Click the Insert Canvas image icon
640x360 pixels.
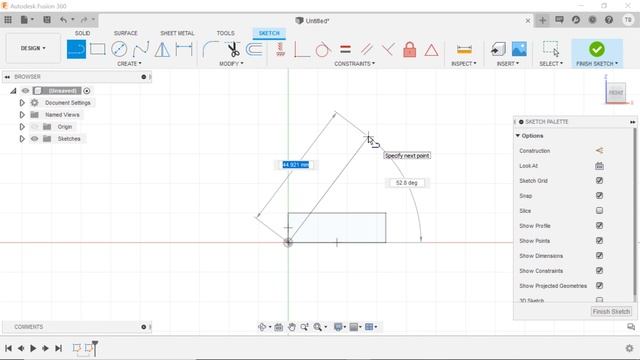pyautogui.click(x=519, y=49)
